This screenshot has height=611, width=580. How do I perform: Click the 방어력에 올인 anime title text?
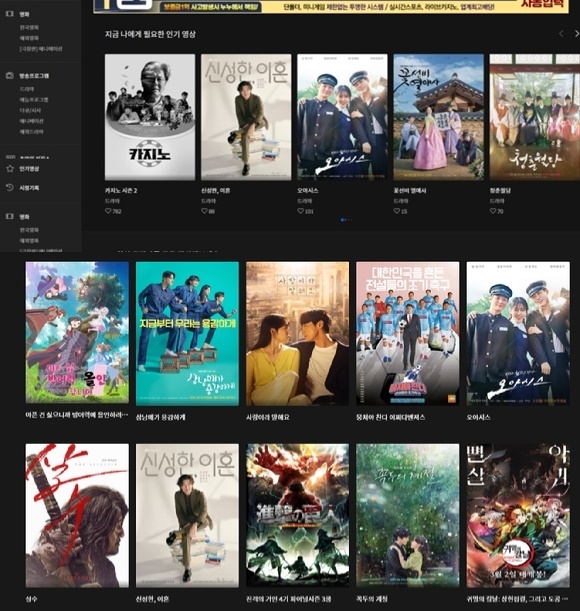pyautogui.click(x=76, y=415)
